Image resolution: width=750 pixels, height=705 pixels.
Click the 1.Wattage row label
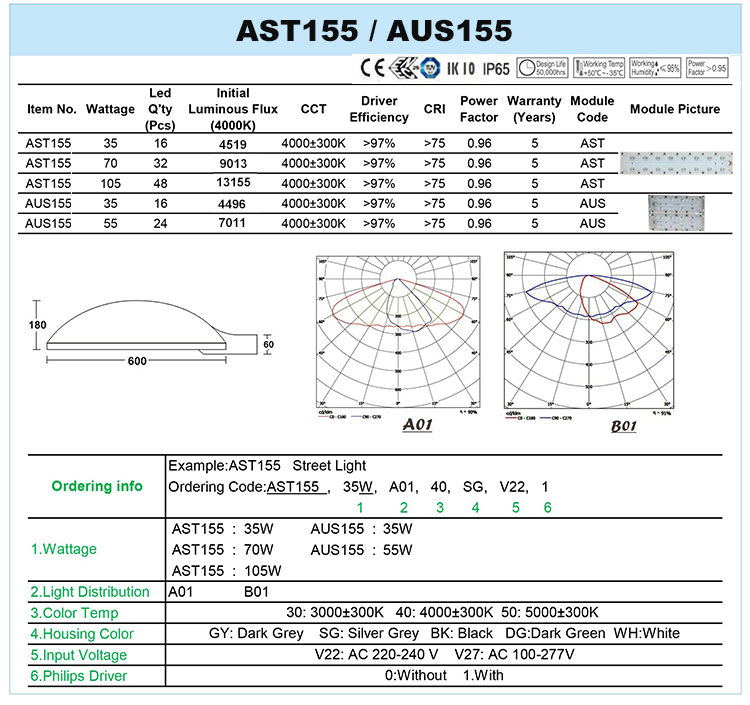64,549
